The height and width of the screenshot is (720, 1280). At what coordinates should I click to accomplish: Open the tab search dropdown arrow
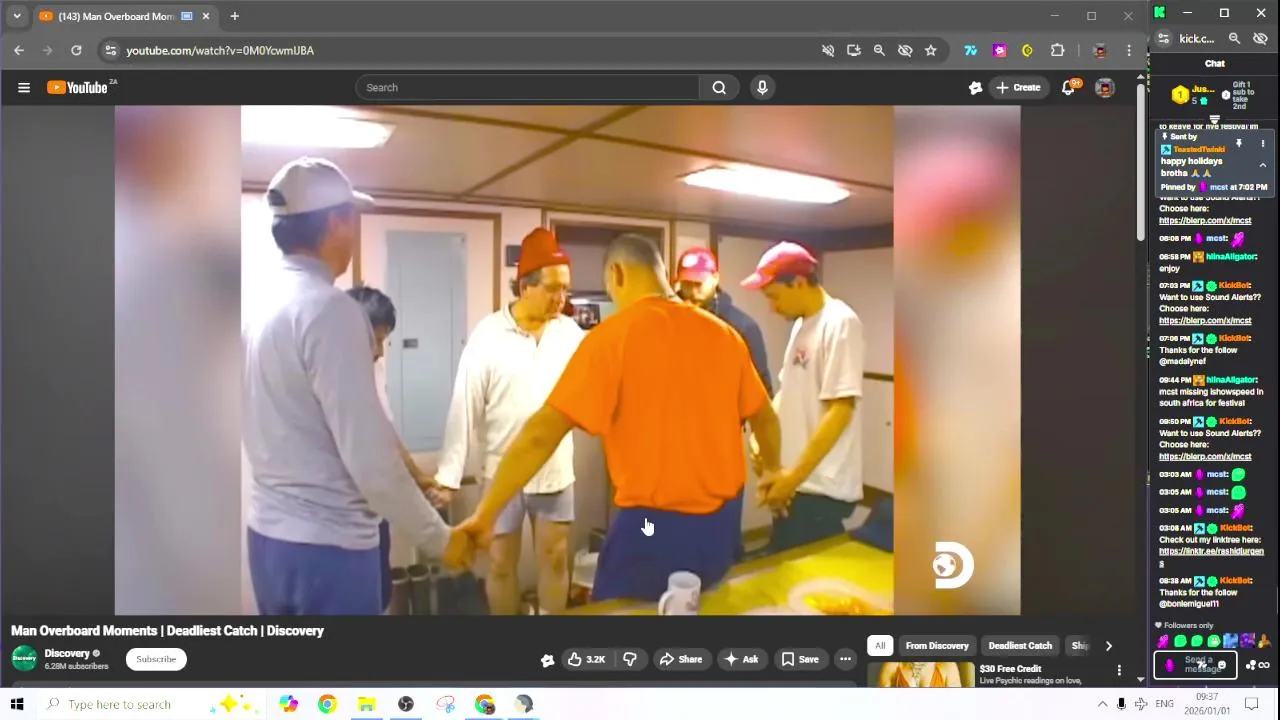[x=16, y=16]
